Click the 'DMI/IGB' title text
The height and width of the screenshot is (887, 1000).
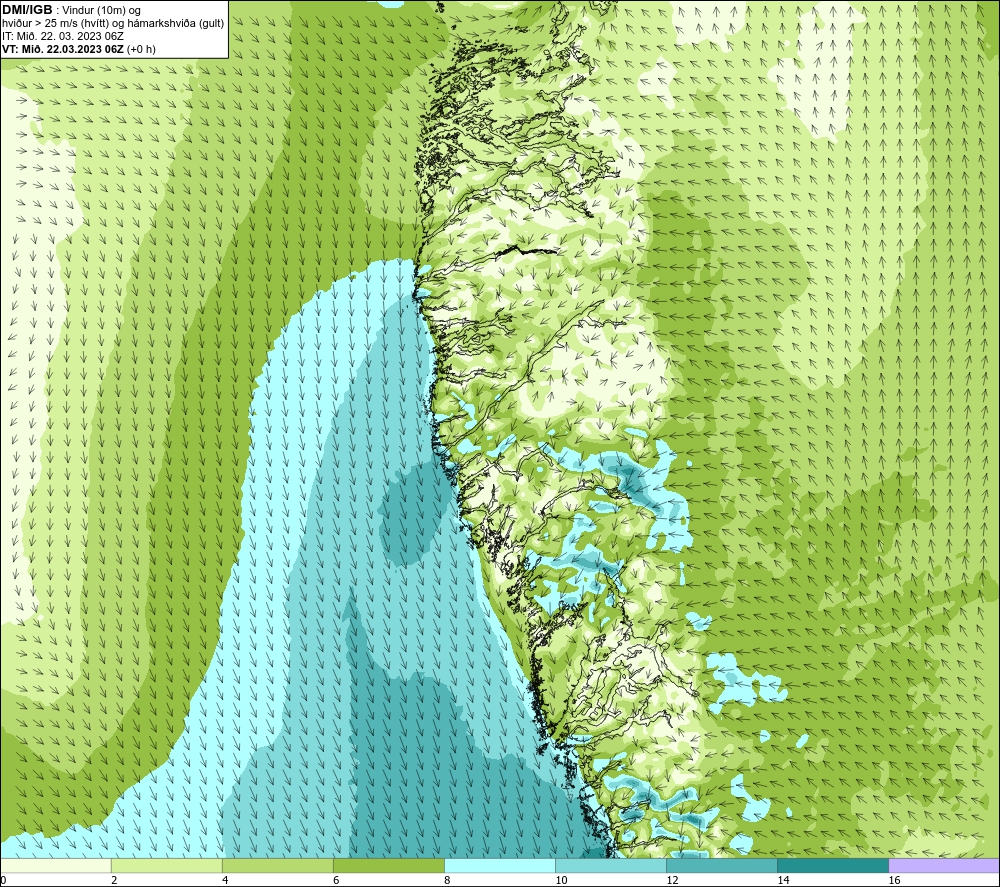click(27, 10)
